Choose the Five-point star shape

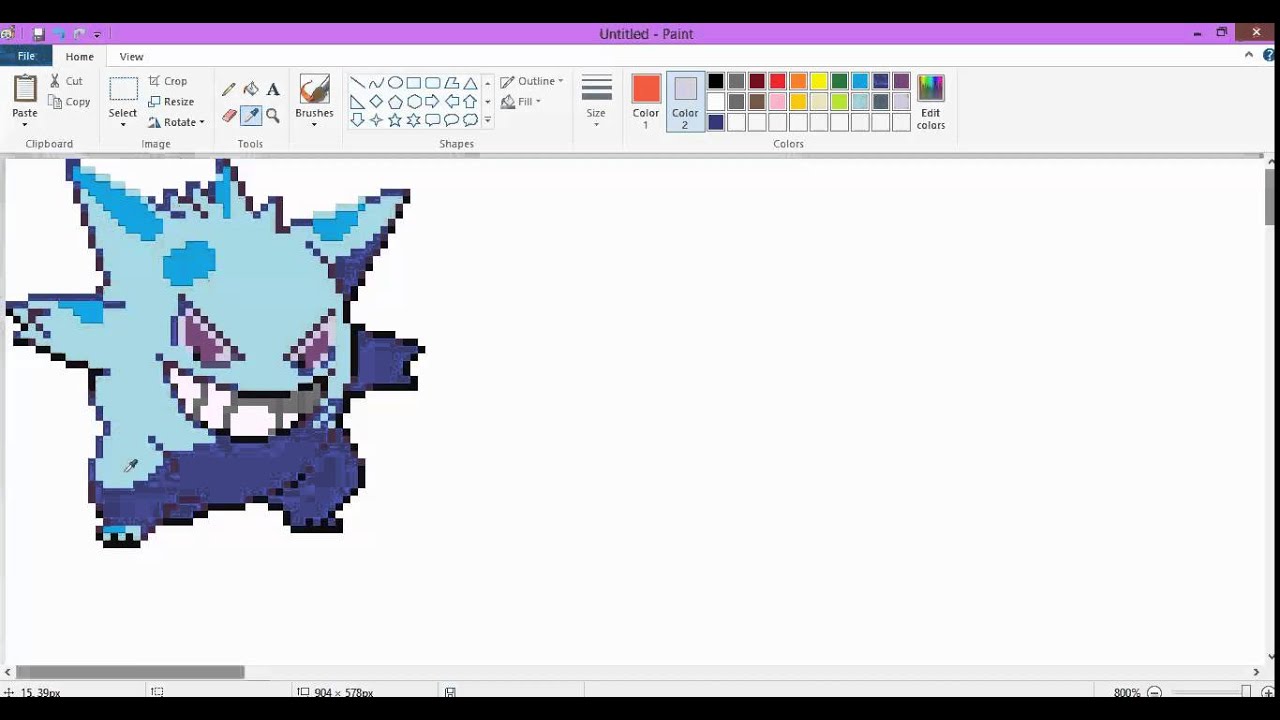(x=395, y=120)
